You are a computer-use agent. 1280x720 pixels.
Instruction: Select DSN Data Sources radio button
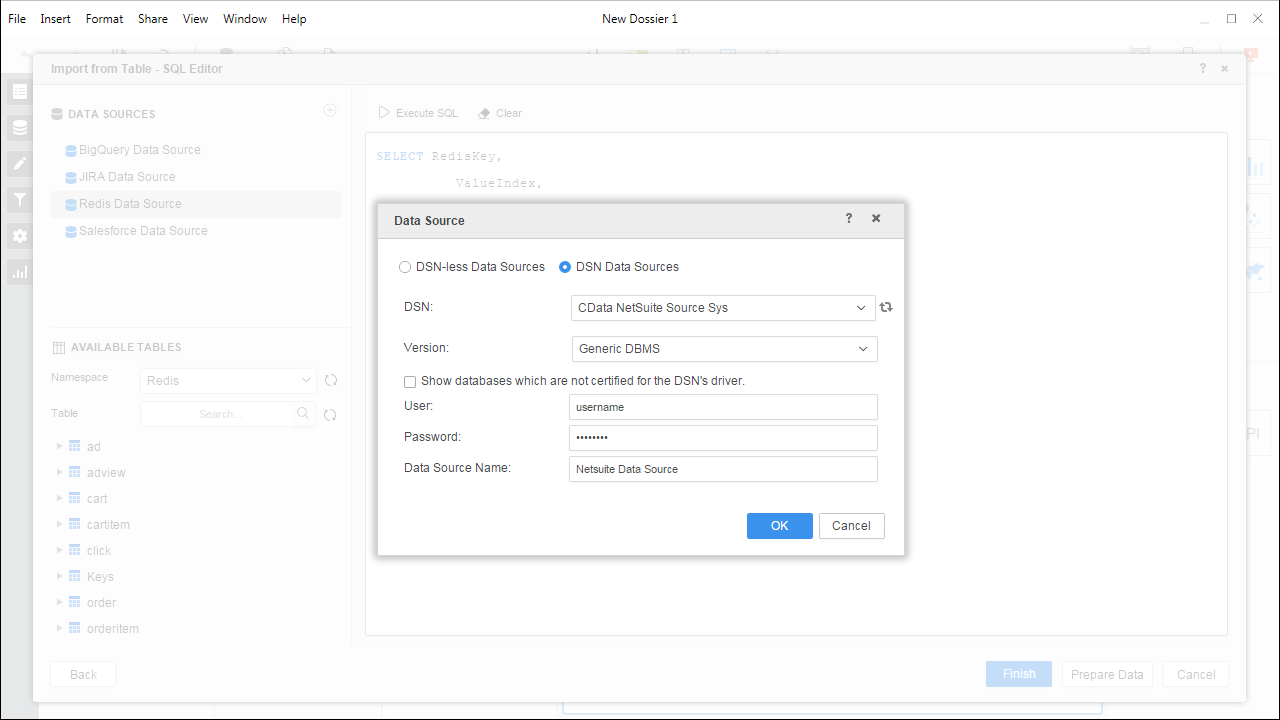click(565, 267)
